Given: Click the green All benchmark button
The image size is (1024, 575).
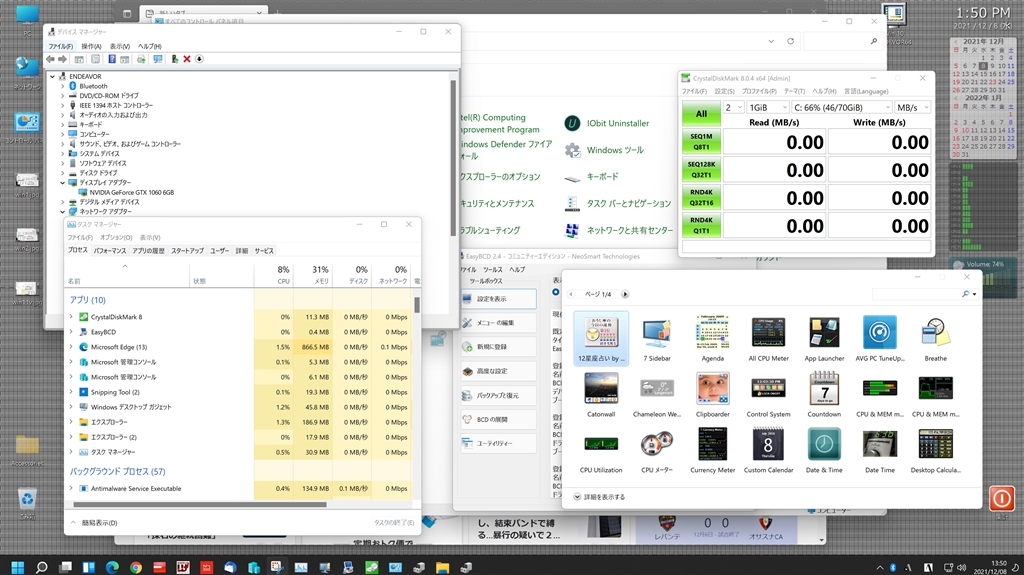Looking at the screenshot, I should (701, 113).
